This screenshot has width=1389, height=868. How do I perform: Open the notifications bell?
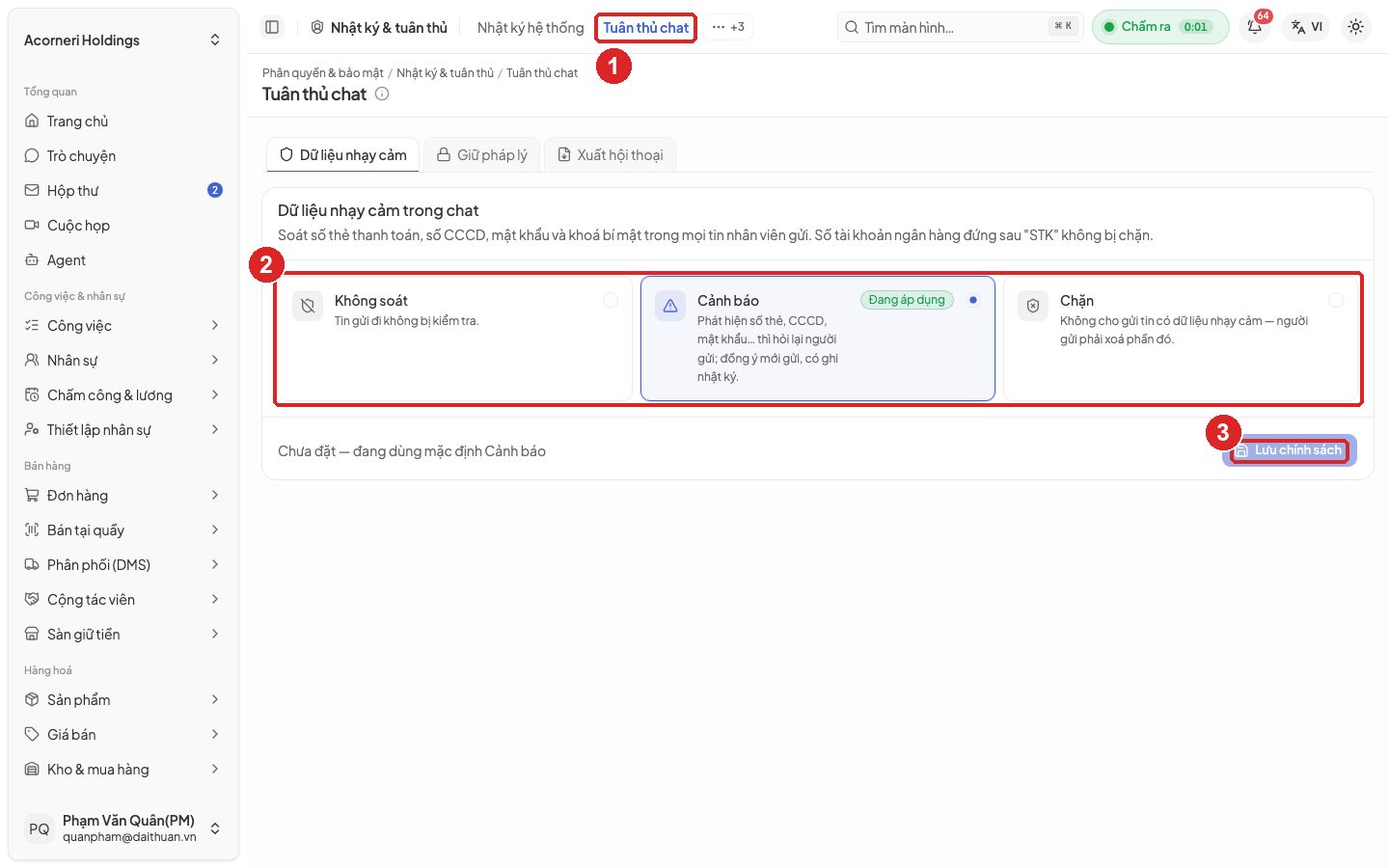(1255, 27)
